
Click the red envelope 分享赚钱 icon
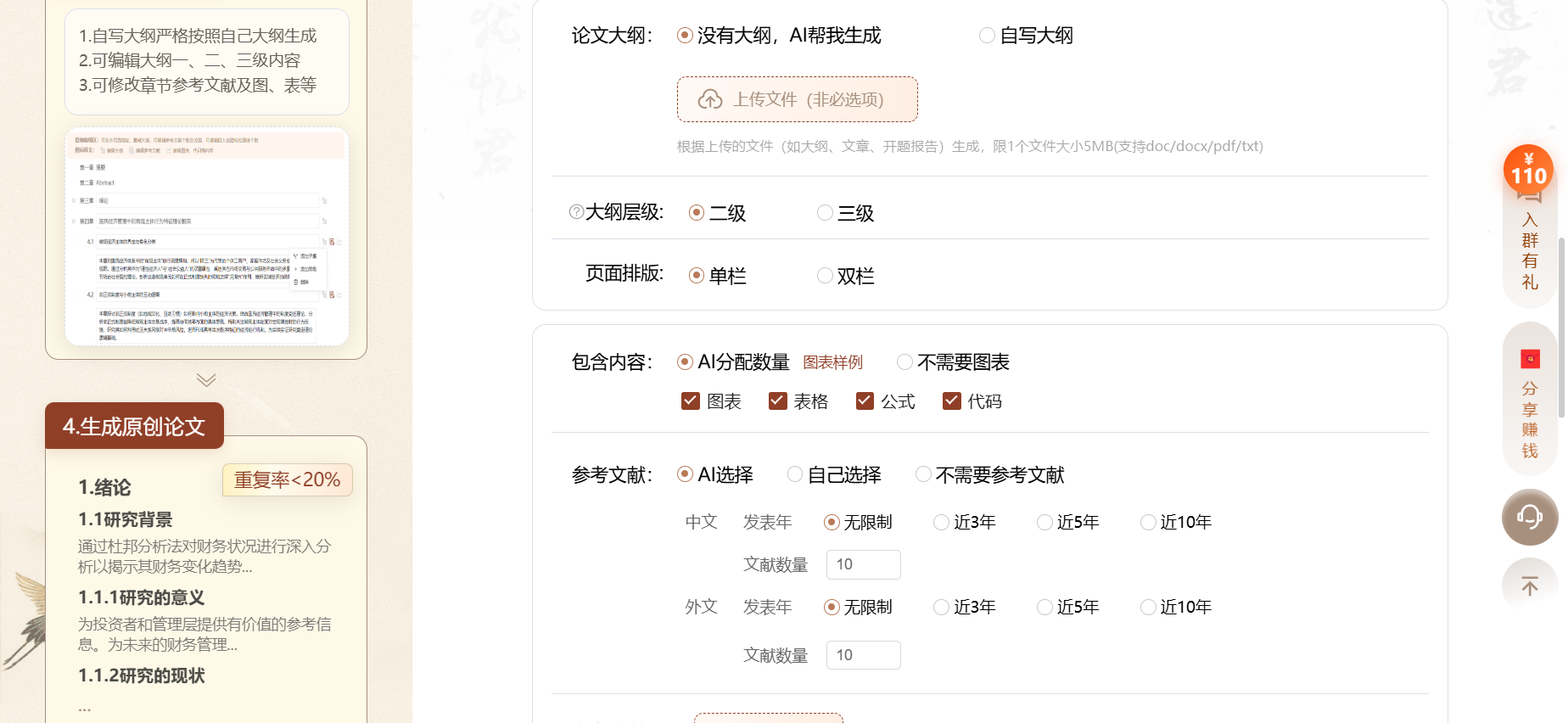(x=1530, y=359)
